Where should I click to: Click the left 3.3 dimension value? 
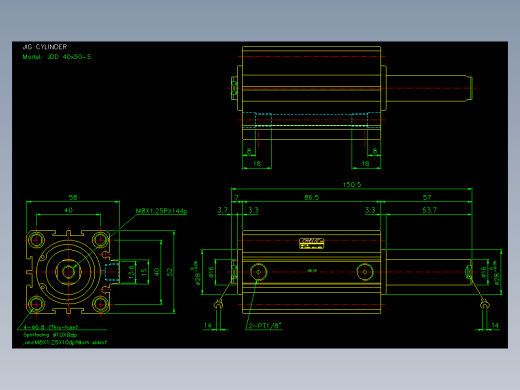253,210
